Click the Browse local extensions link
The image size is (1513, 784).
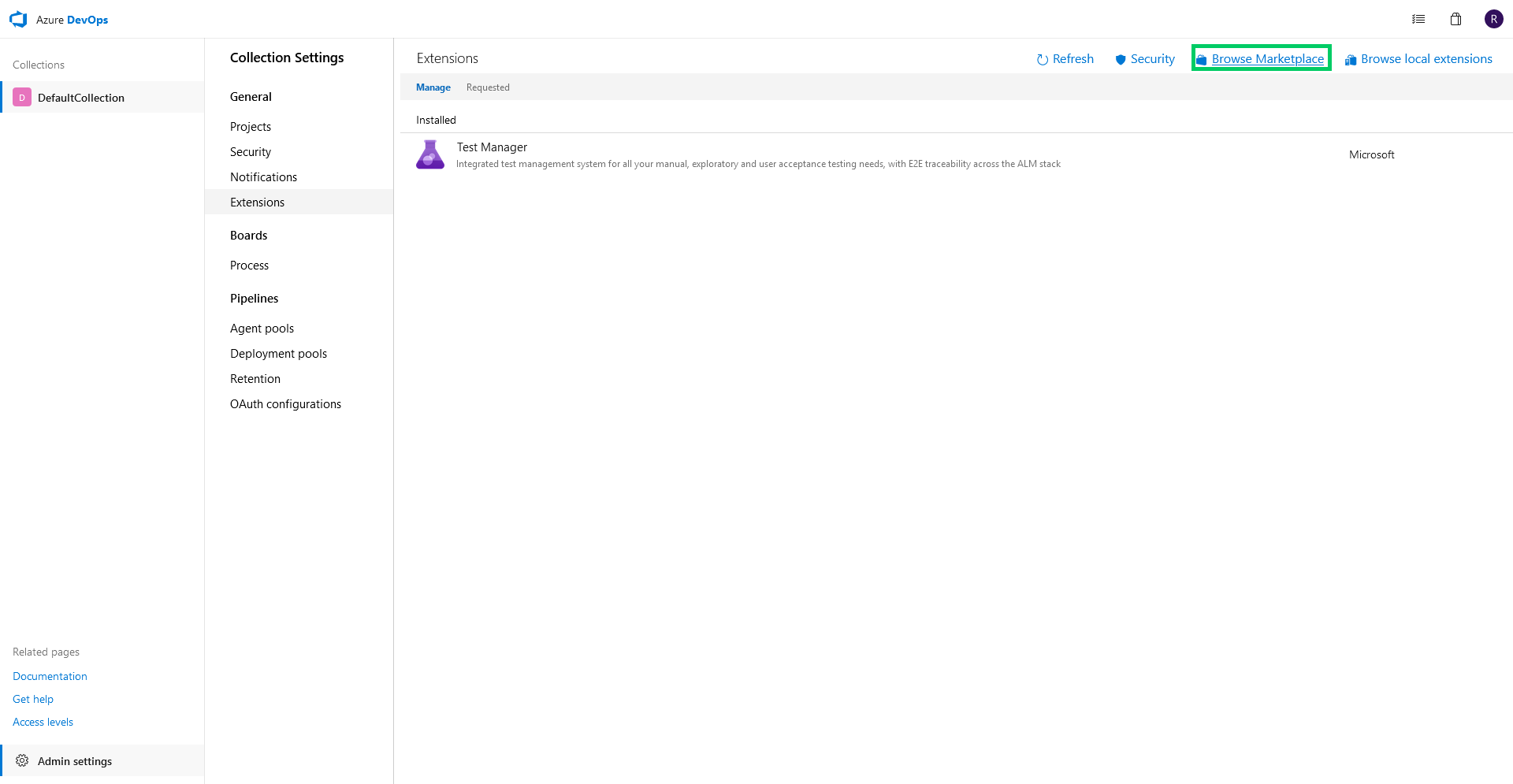(x=1426, y=59)
